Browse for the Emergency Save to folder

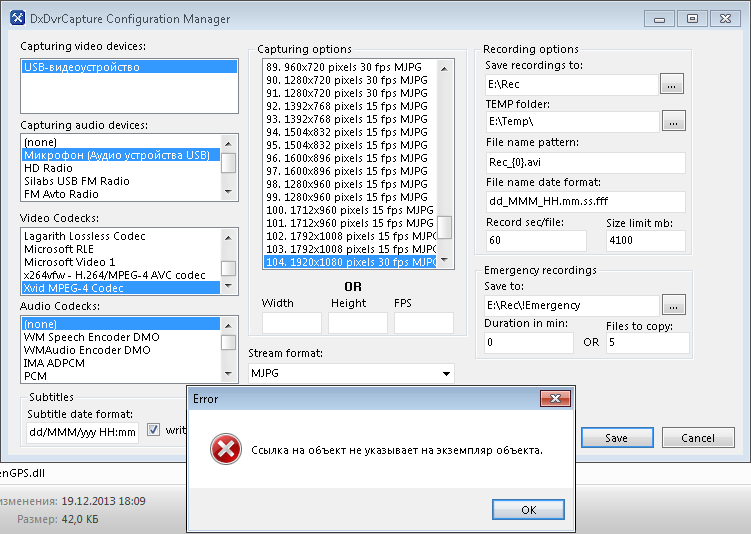(673, 304)
